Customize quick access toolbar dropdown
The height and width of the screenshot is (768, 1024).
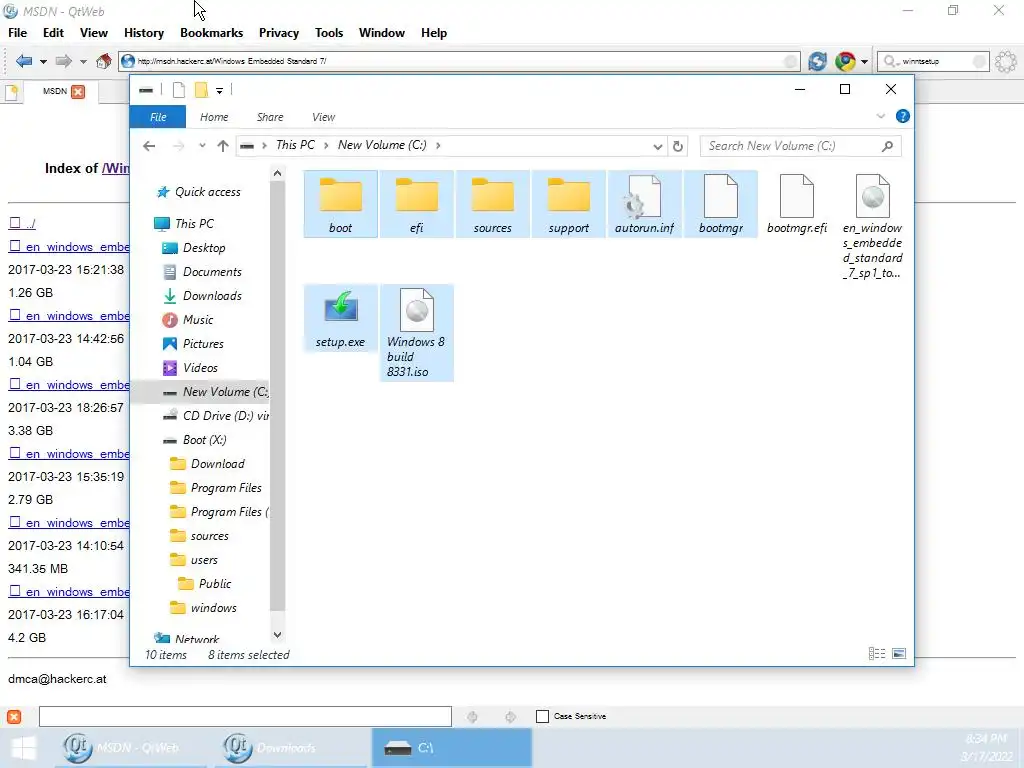coord(219,91)
